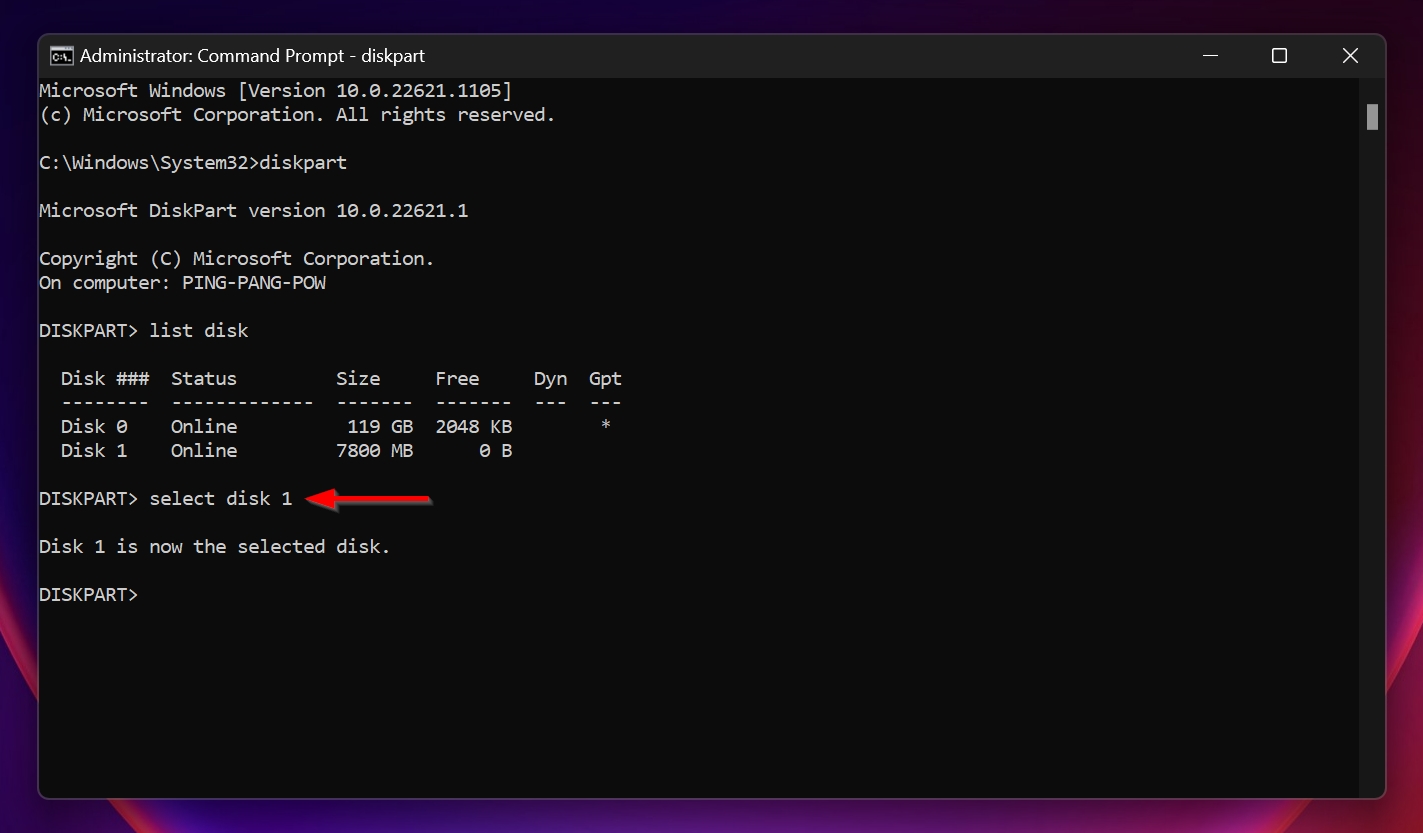Viewport: 1423px width, 833px height.
Task: Click the vertical scrollbar thumb
Action: click(1372, 116)
